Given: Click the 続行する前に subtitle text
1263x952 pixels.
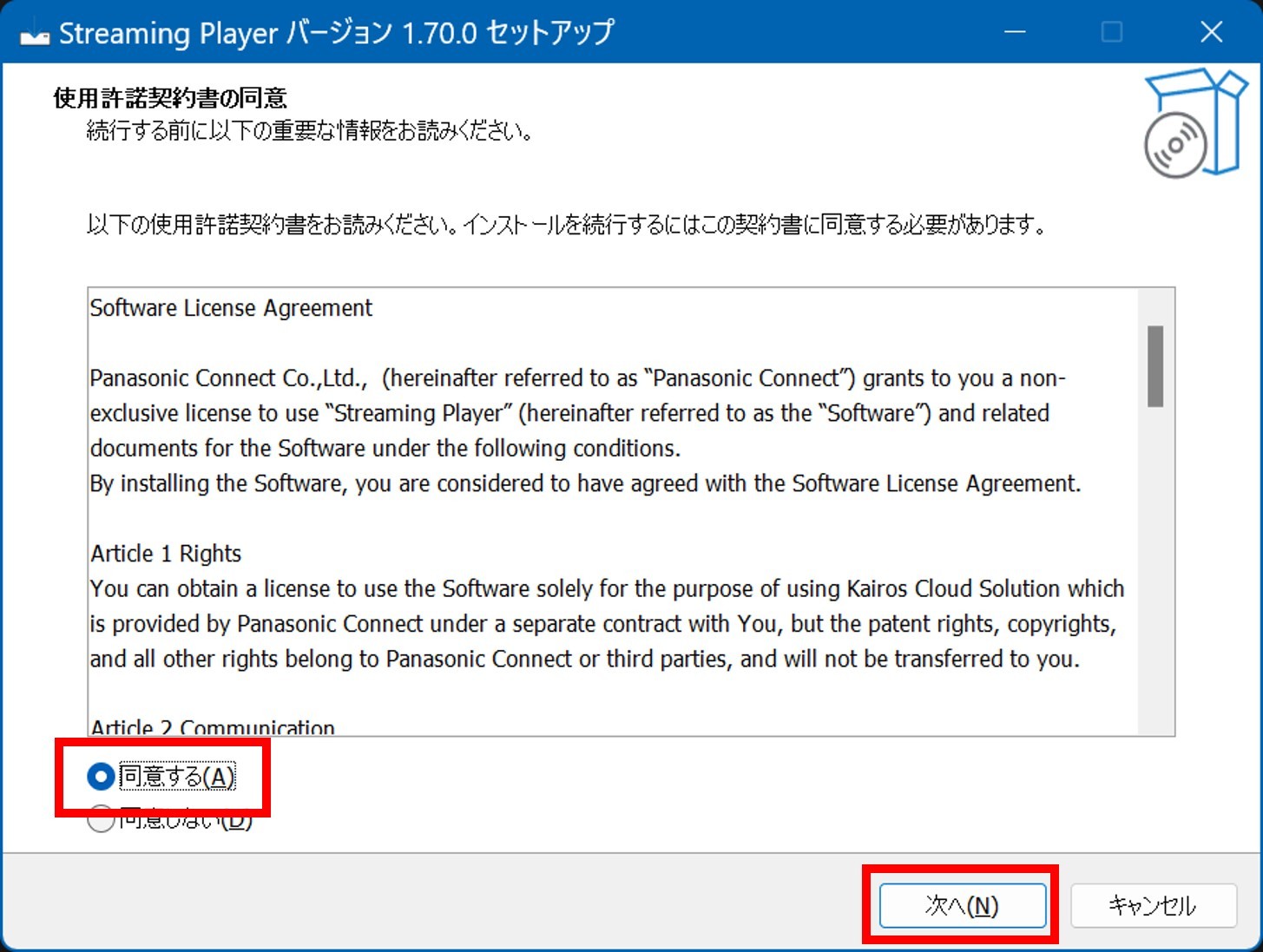Looking at the screenshot, I should [x=309, y=131].
